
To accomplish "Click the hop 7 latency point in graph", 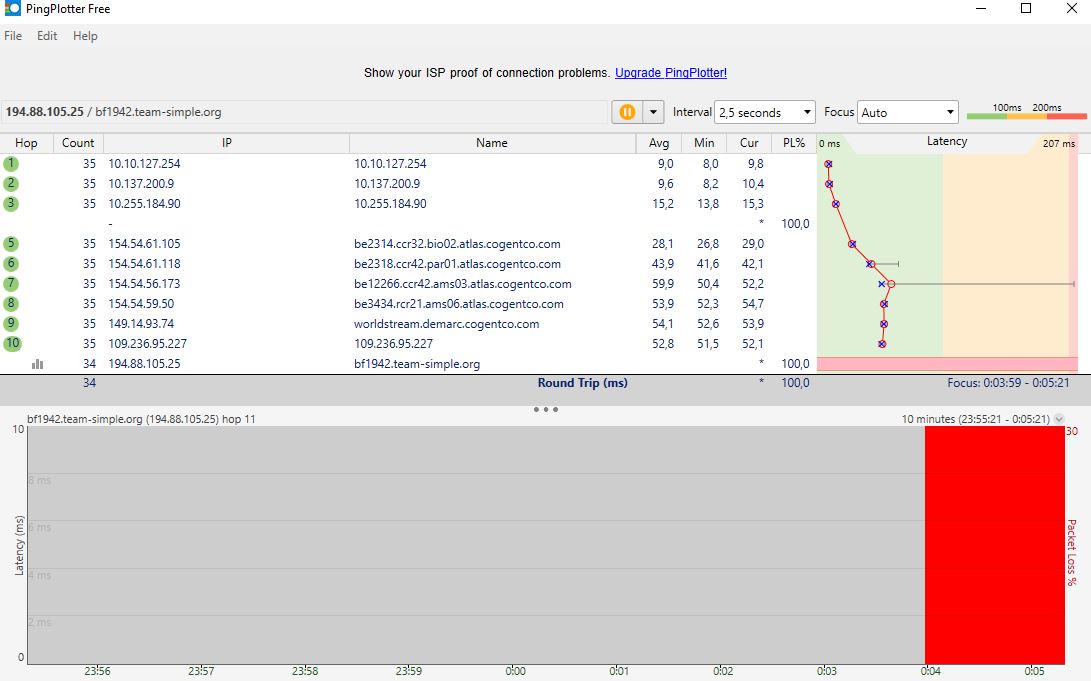I will point(891,284).
